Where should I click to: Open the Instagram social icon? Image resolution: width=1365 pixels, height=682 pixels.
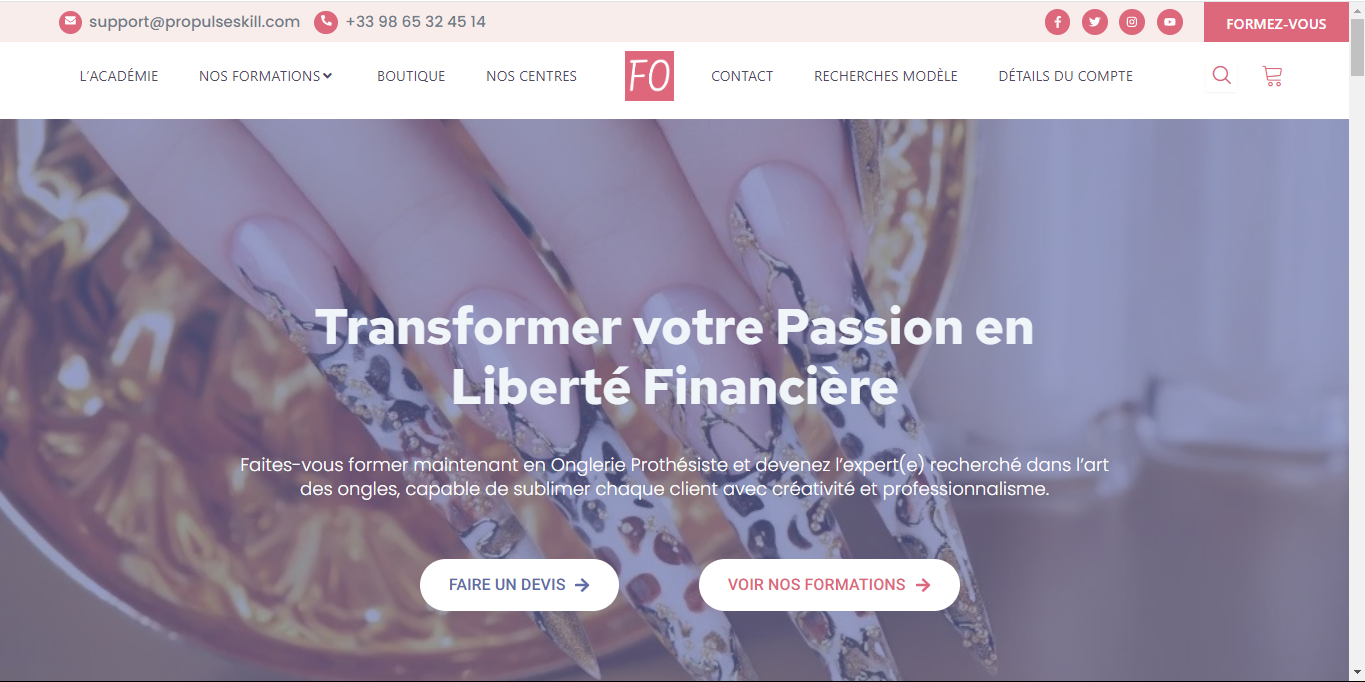(1132, 22)
